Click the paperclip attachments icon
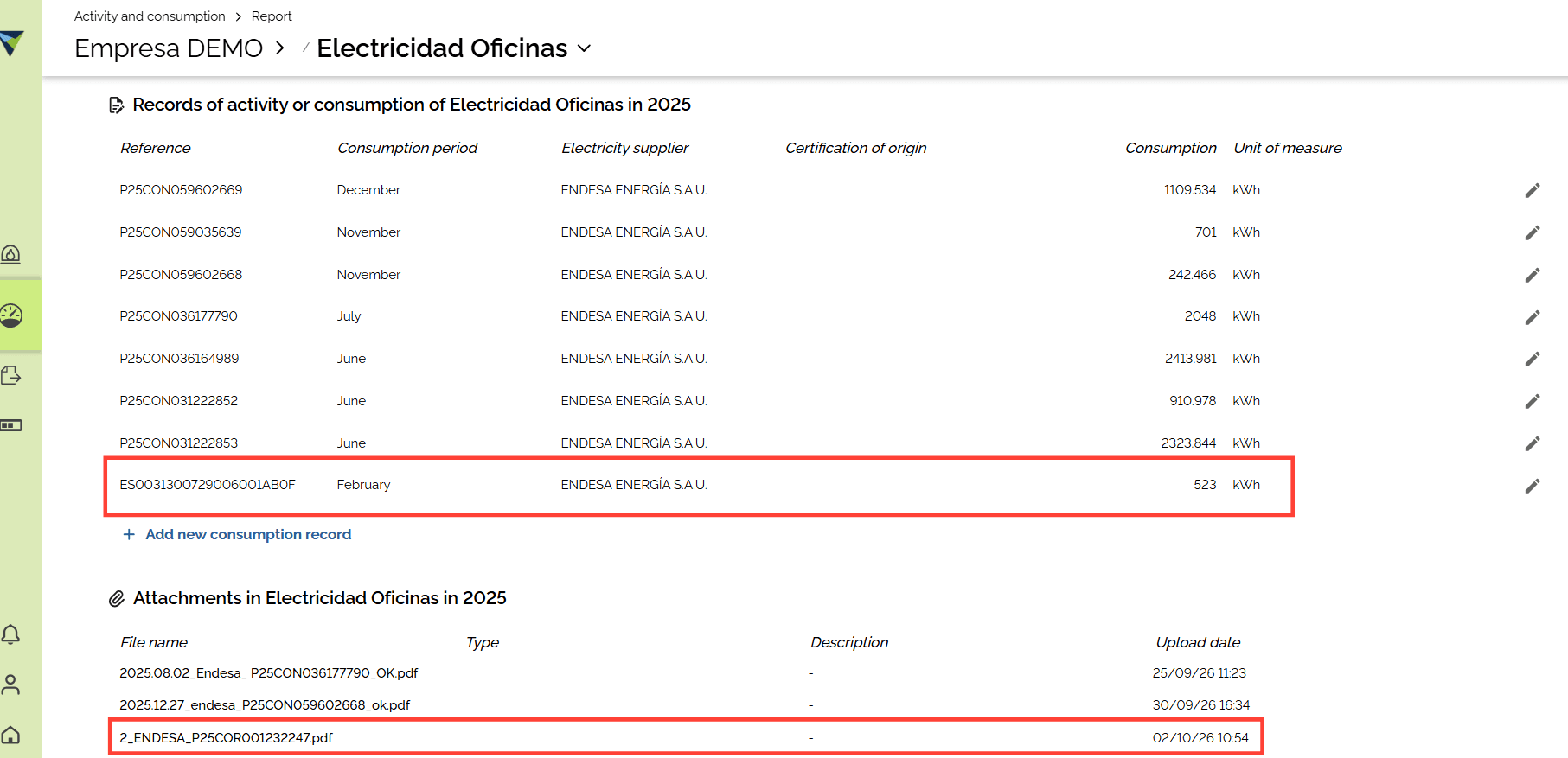1568x758 pixels. pos(117,599)
